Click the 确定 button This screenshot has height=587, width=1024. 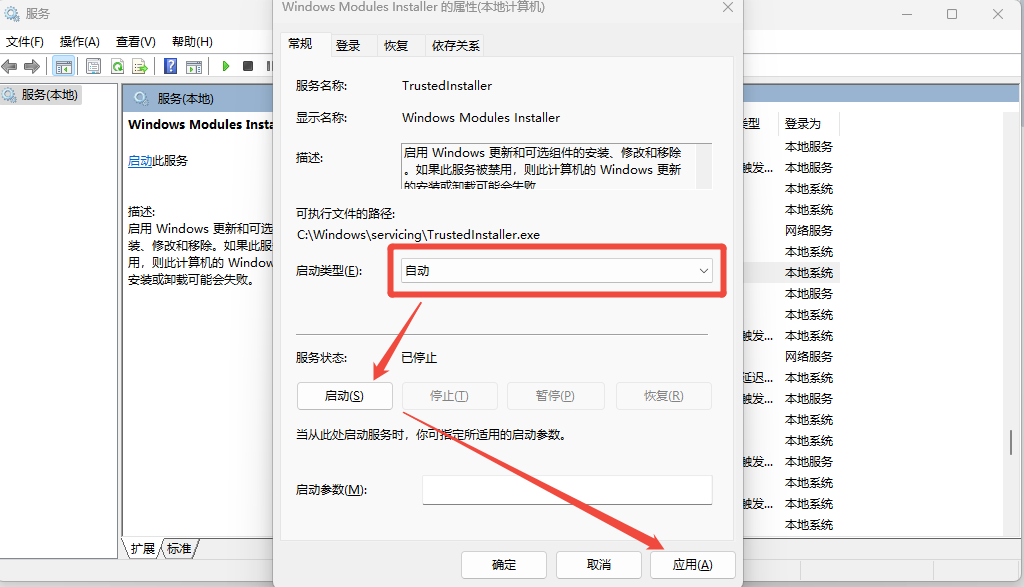coord(504,565)
